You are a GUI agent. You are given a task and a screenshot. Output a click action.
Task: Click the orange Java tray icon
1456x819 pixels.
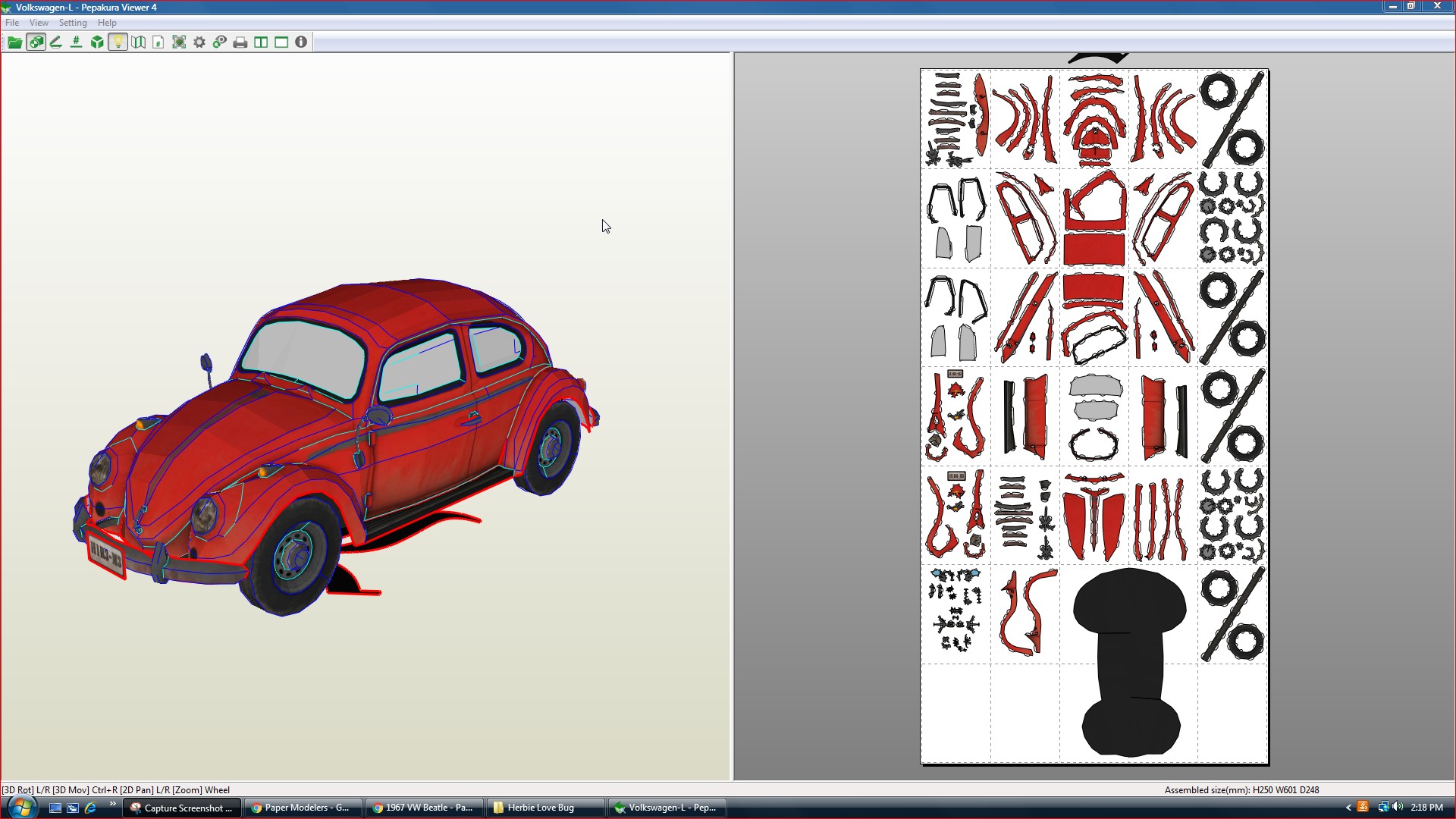[x=1363, y=807]
